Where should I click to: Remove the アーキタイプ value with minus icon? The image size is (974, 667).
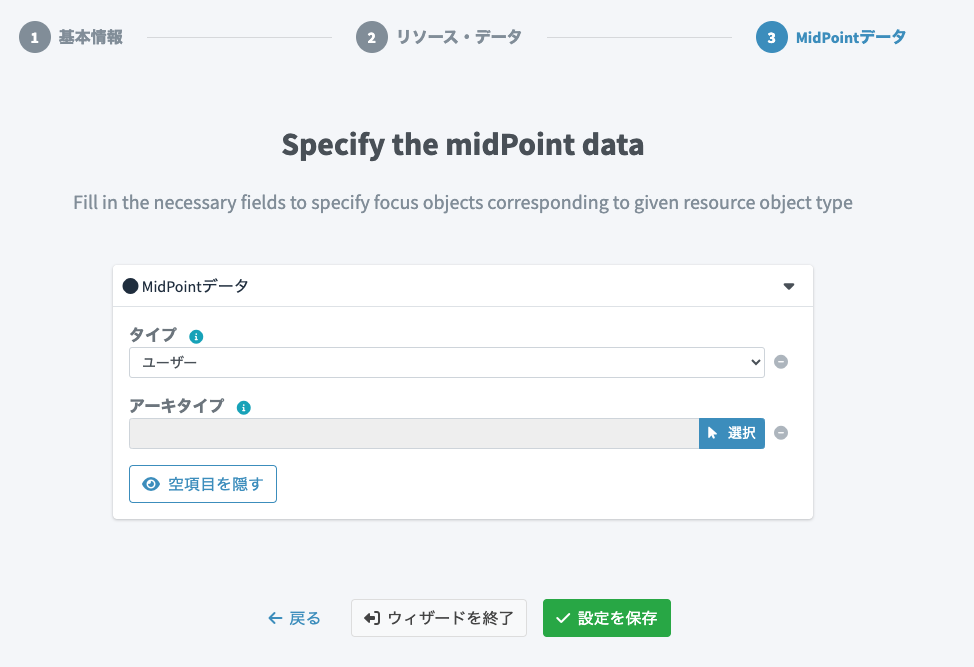click(781, 433)
